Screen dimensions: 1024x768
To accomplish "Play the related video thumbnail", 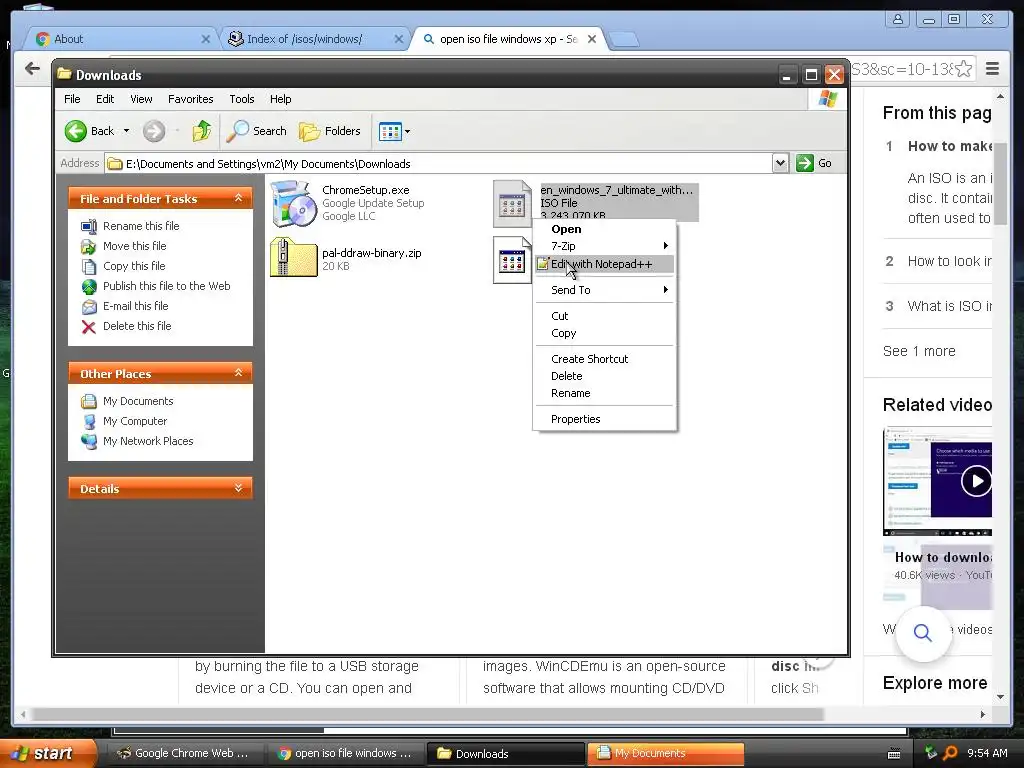I will point(976,481).
